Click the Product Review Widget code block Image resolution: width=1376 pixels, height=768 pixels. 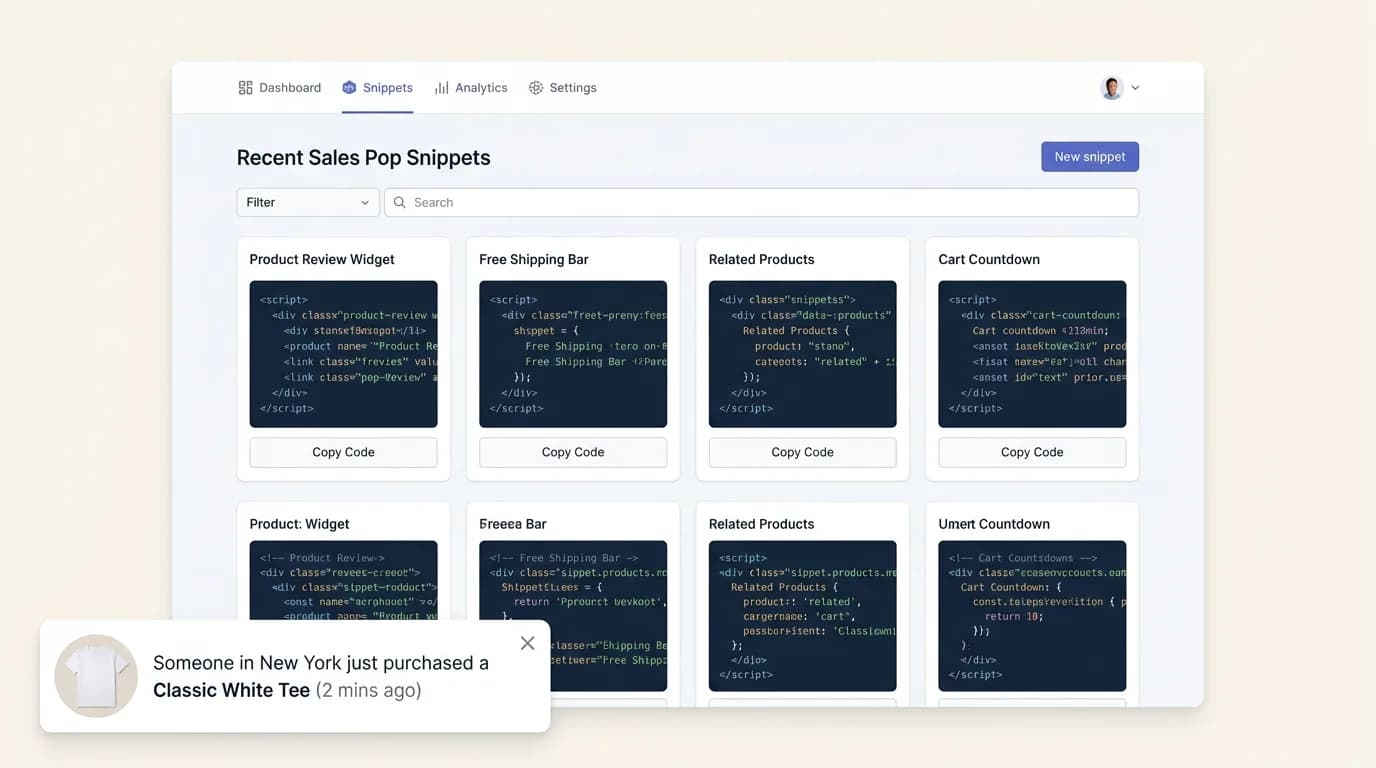pyautogui.click(x=343, y=354)
